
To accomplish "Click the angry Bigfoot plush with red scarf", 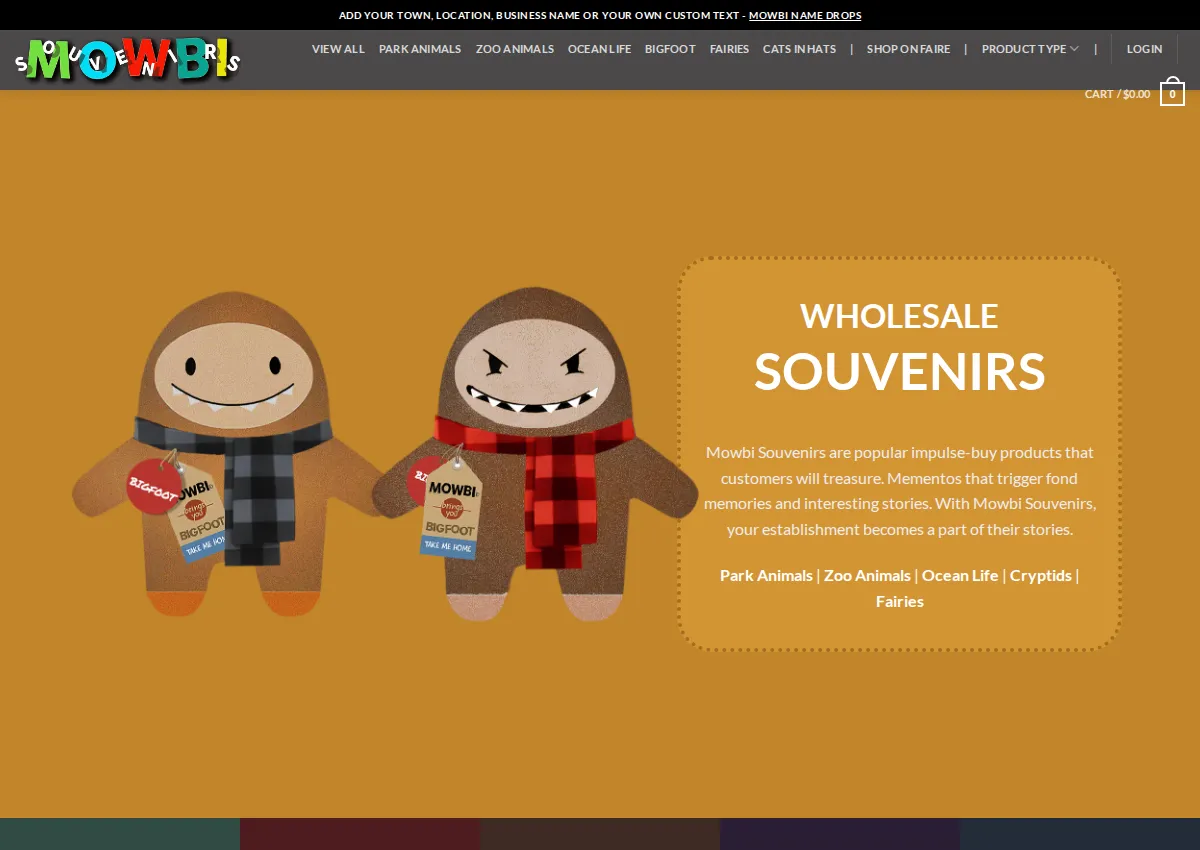I will pos(535,455).
